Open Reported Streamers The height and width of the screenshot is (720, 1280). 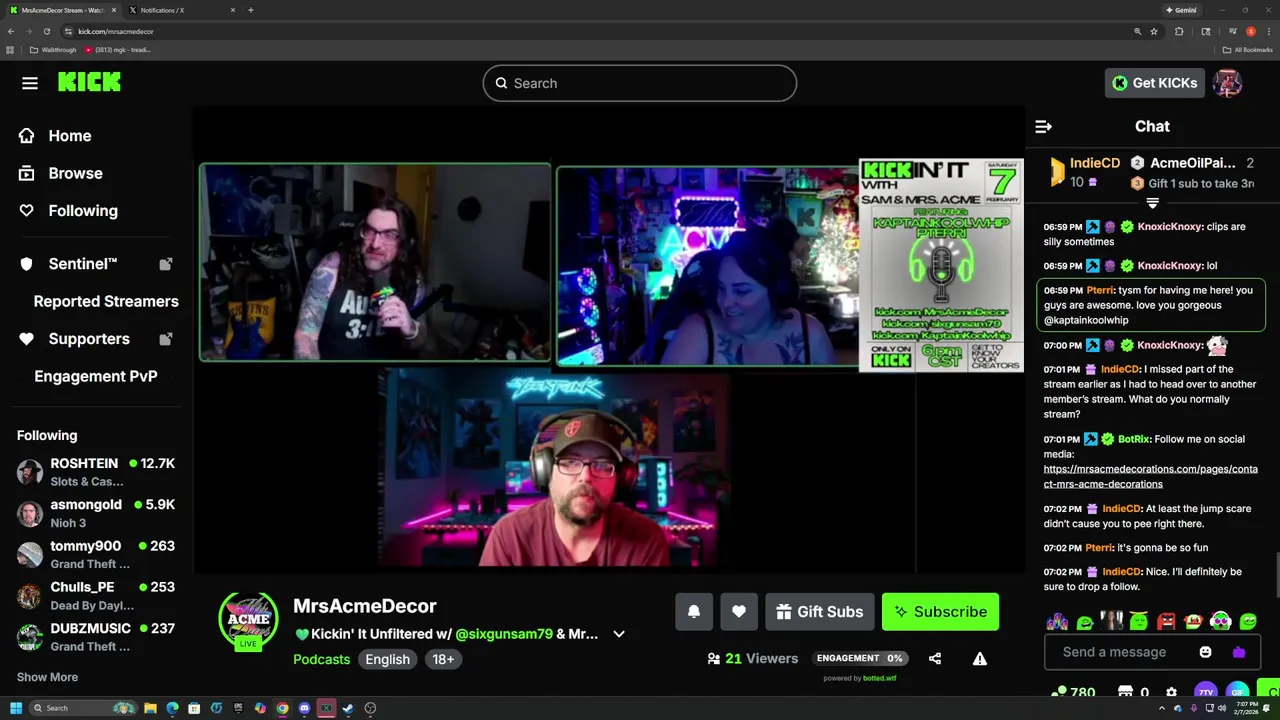(x=106, y=301)
